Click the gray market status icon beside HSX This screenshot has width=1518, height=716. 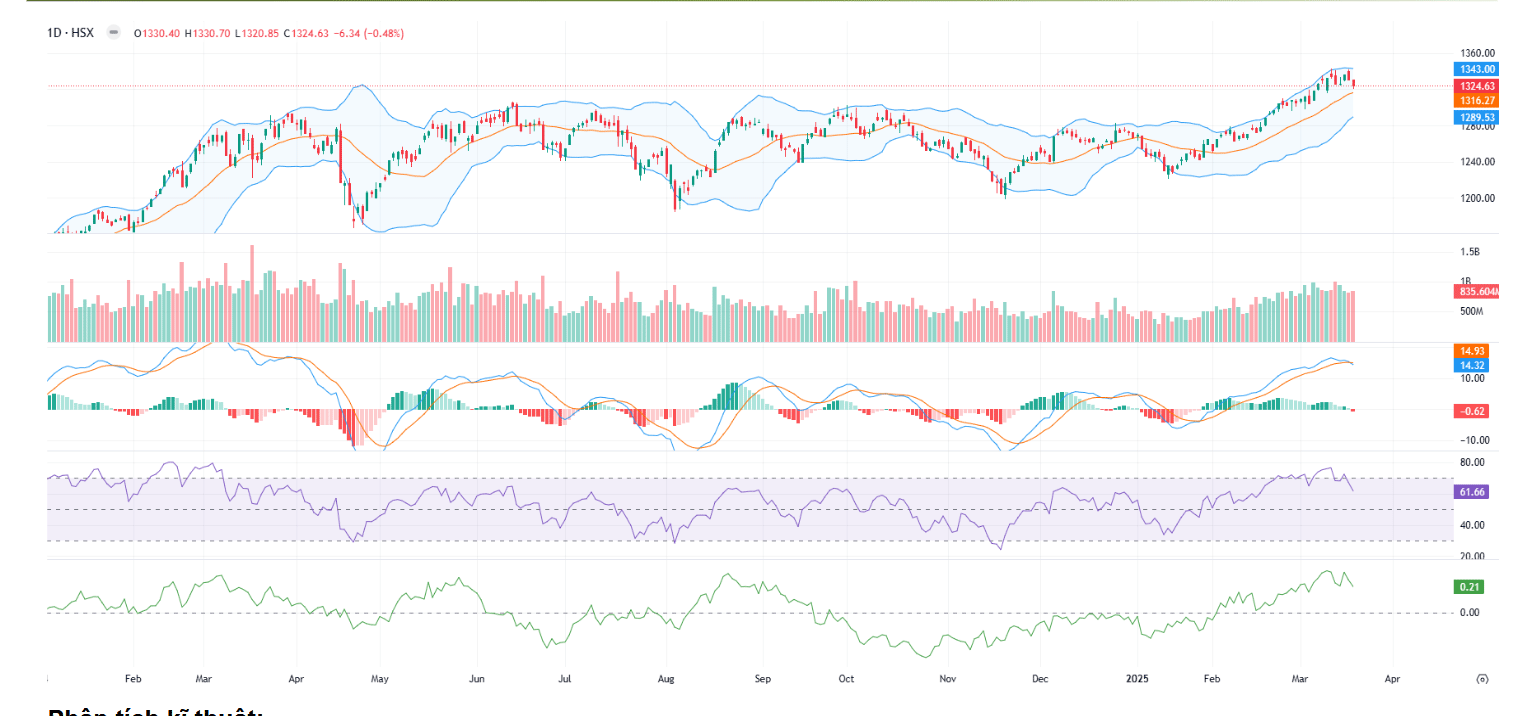tap(113, 33)
